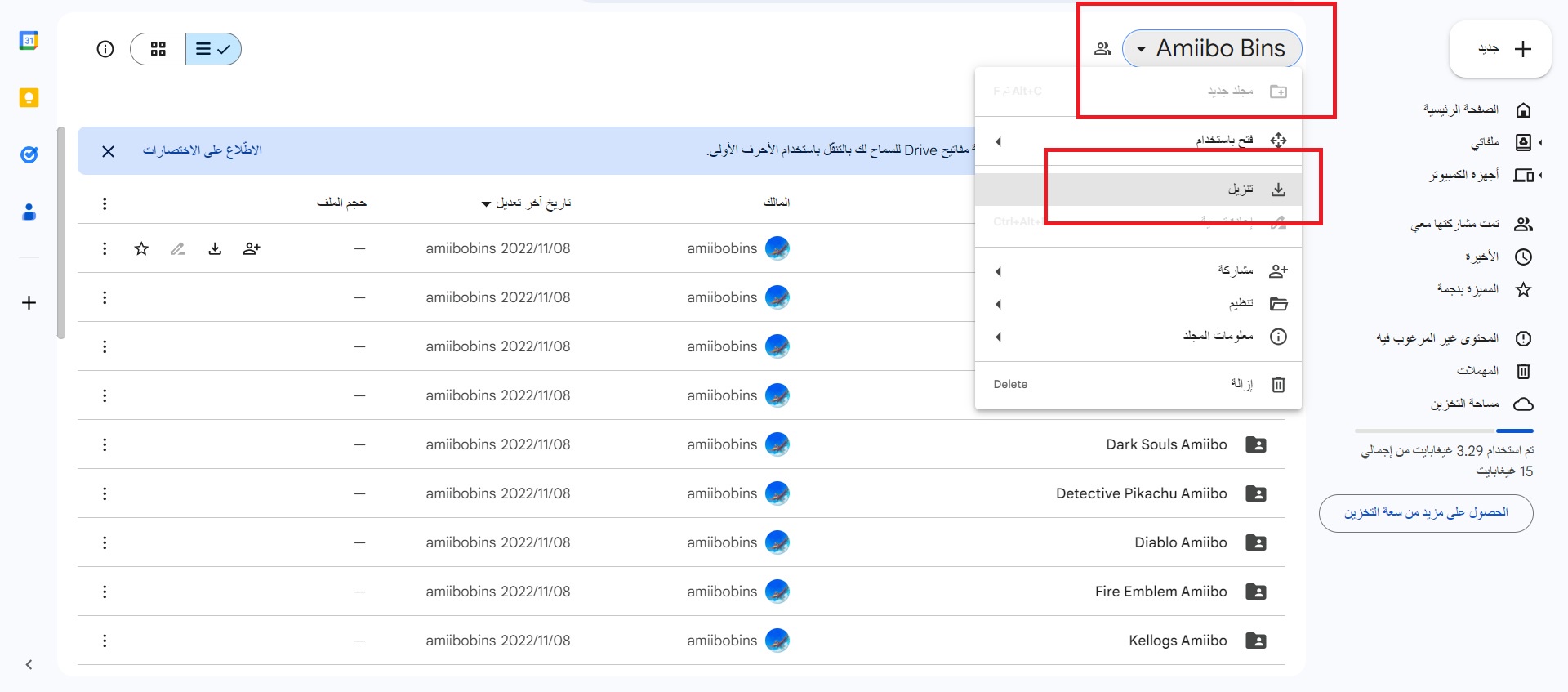Open Google Contacts in the side panel

[x=29, y=212]
